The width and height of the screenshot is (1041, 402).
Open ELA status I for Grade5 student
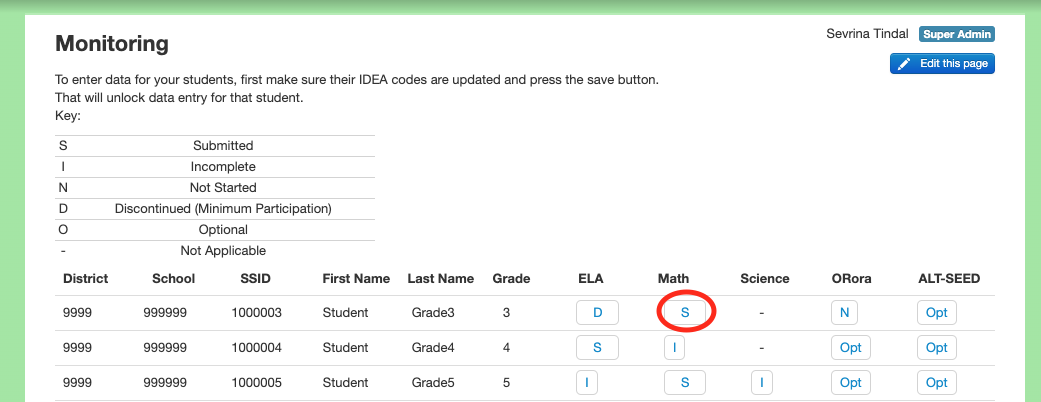(x=586, y=383)
